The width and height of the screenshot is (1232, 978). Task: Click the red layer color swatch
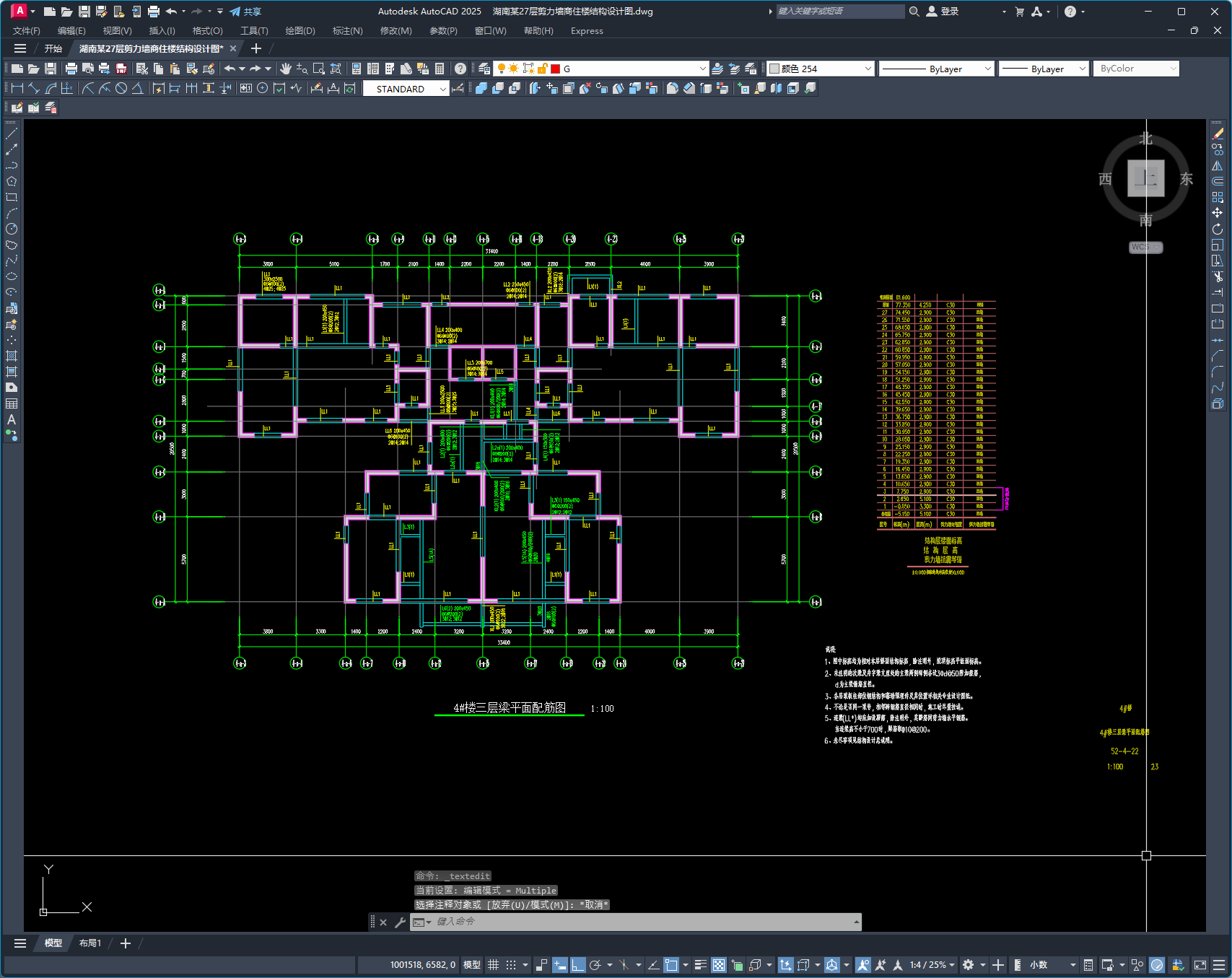(555, 69)
